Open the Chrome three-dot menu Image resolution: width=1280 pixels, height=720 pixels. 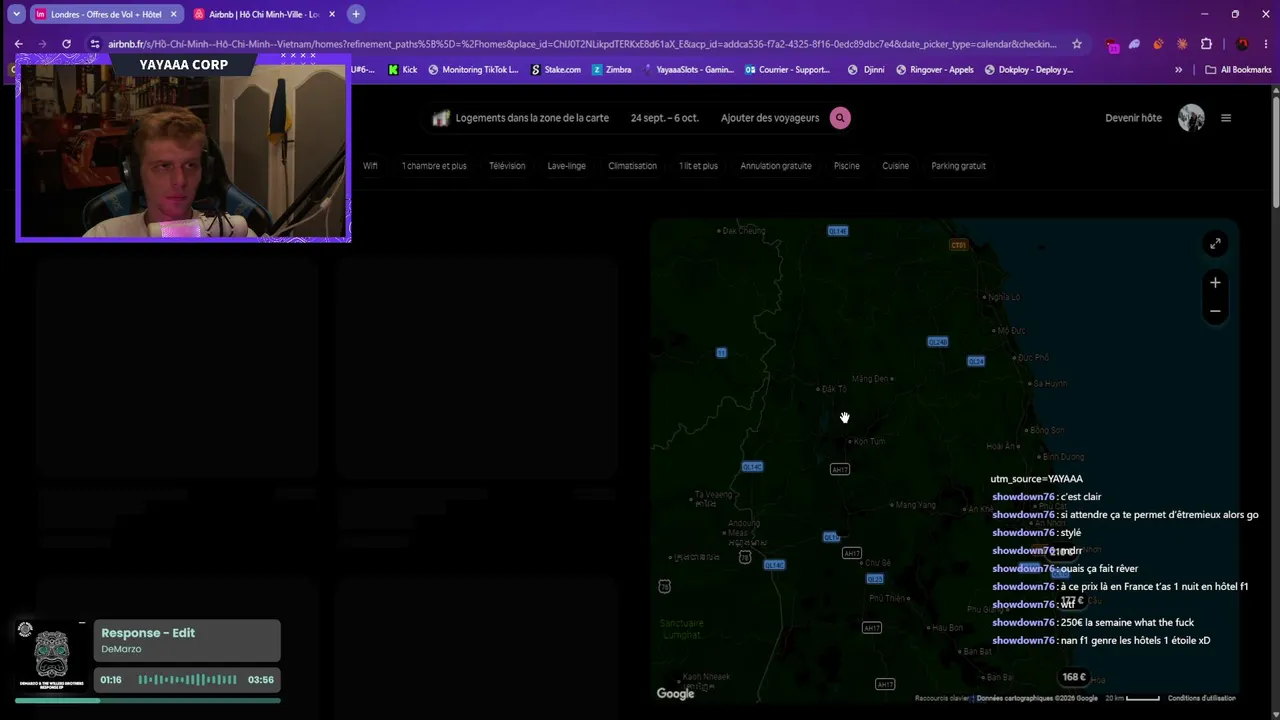[x=1264, y=44]
